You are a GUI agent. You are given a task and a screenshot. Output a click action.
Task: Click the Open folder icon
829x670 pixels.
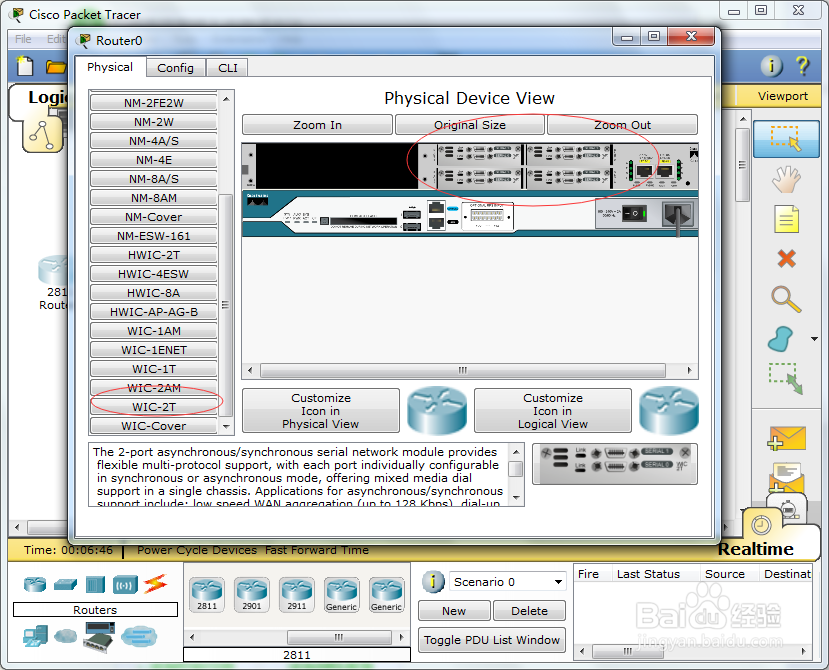[x=56, y=67]
